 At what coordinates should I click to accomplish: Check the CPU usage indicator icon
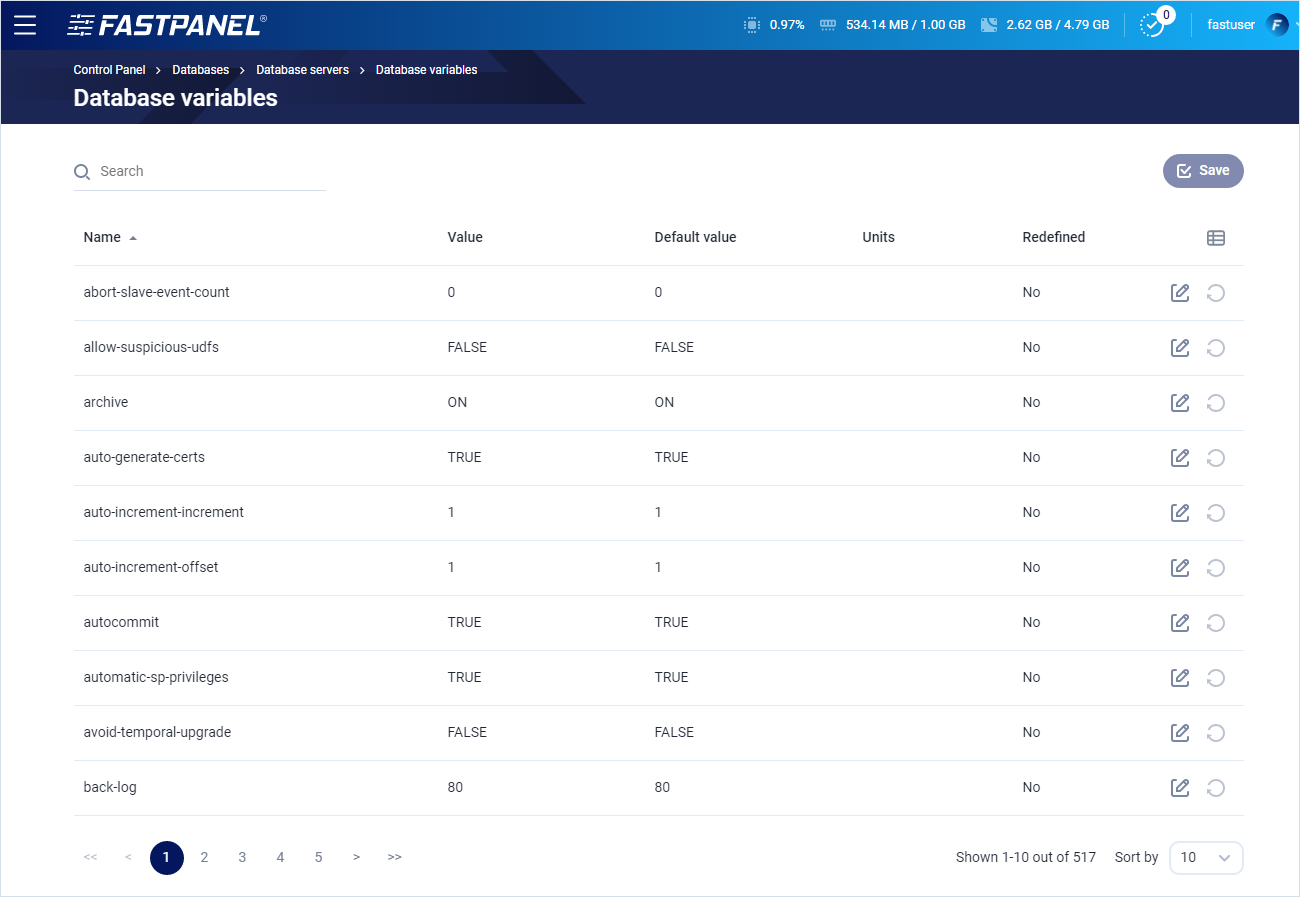coord(752,25)
